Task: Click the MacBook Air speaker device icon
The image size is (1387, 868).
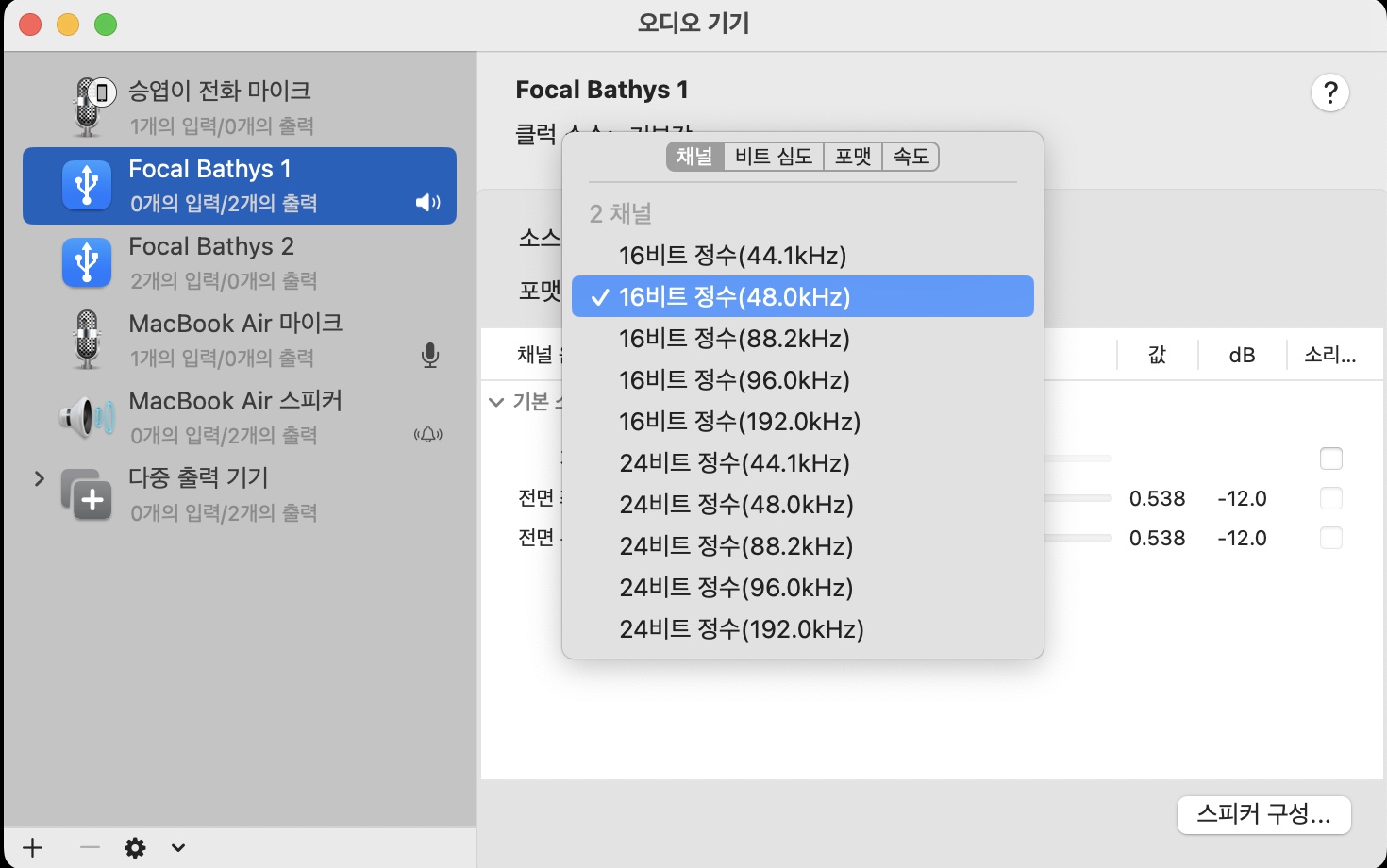Action: click(x=87, y=416)
